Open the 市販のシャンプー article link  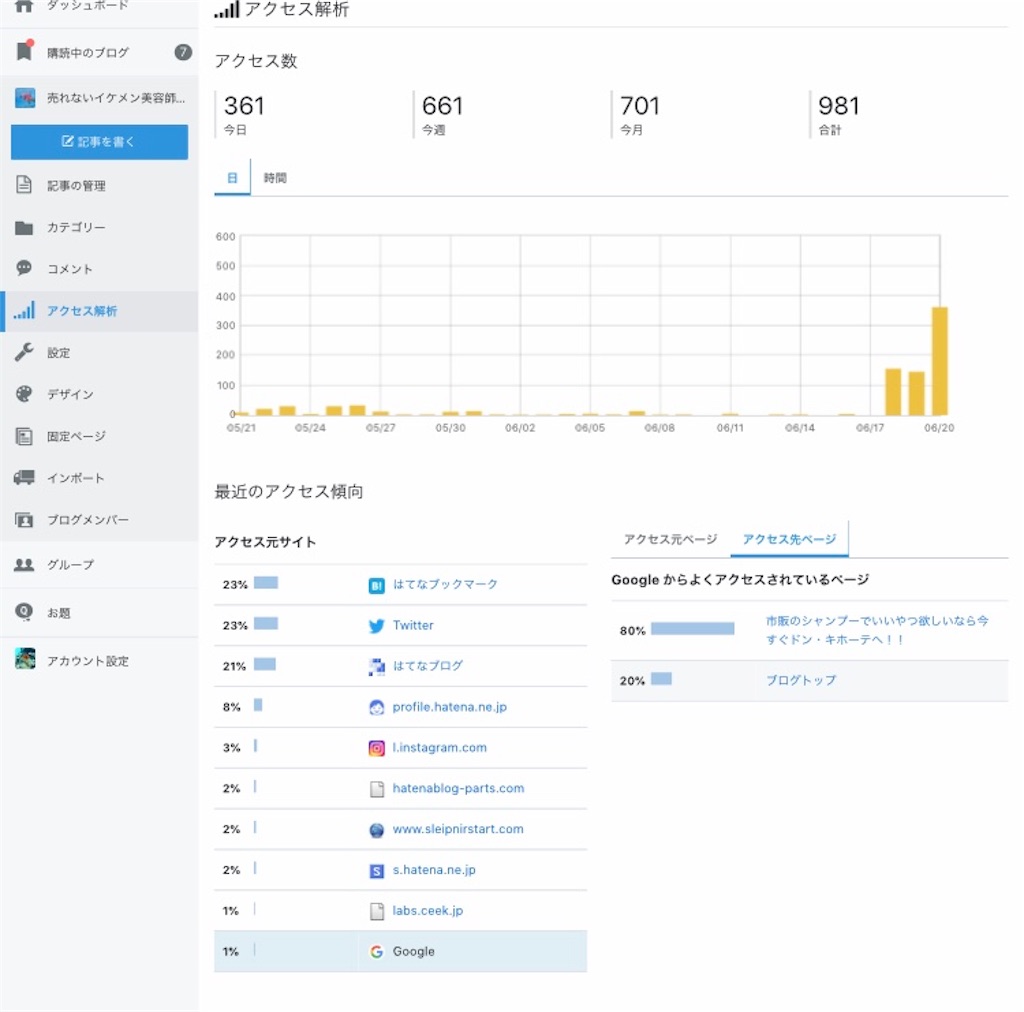tap(877, 630)
